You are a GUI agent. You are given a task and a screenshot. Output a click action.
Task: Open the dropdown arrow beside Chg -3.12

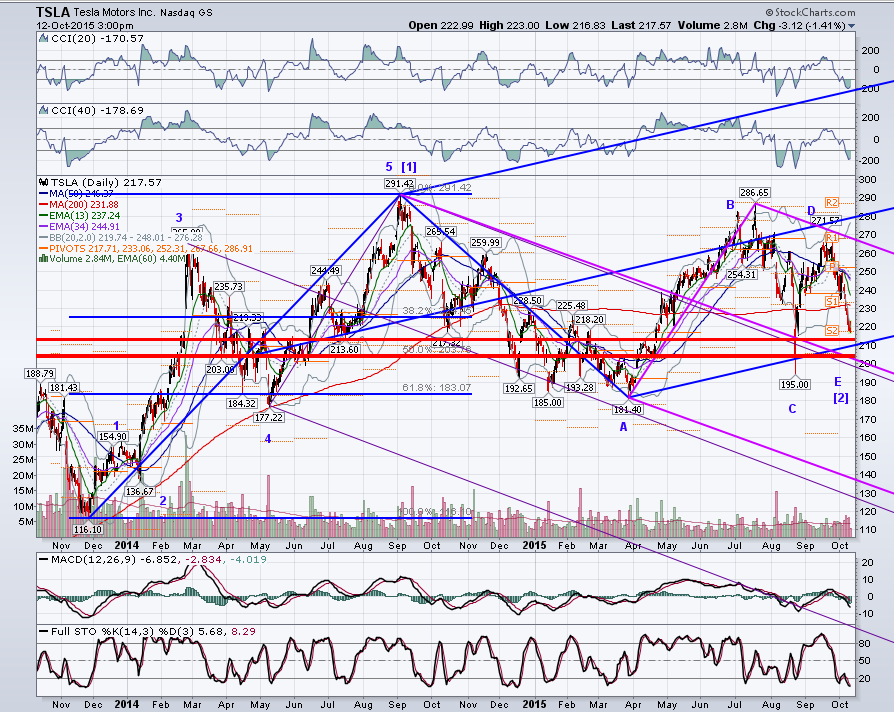pos(851,26)
